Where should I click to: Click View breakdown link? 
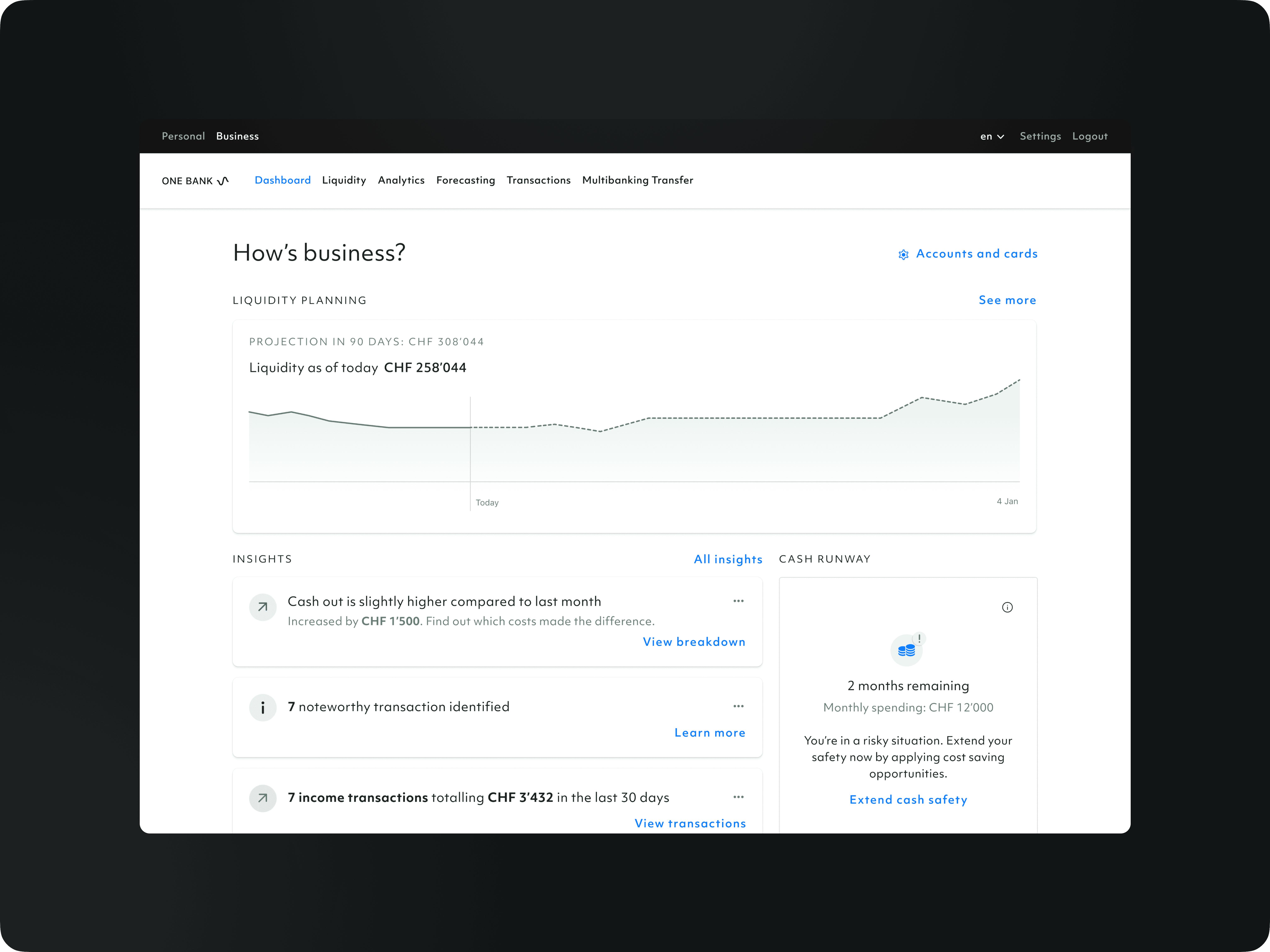[x=694, y=642]
